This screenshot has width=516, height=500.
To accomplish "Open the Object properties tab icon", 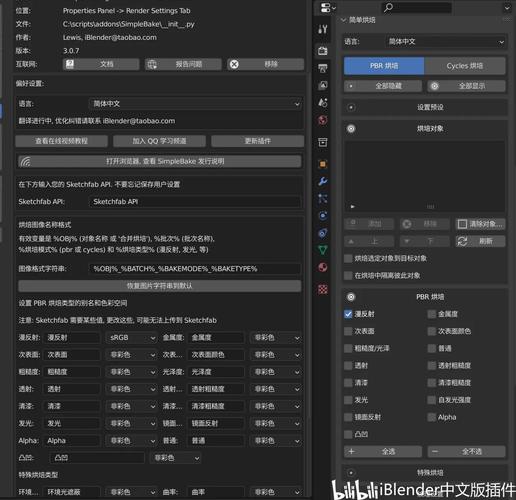I will point(322,164).
